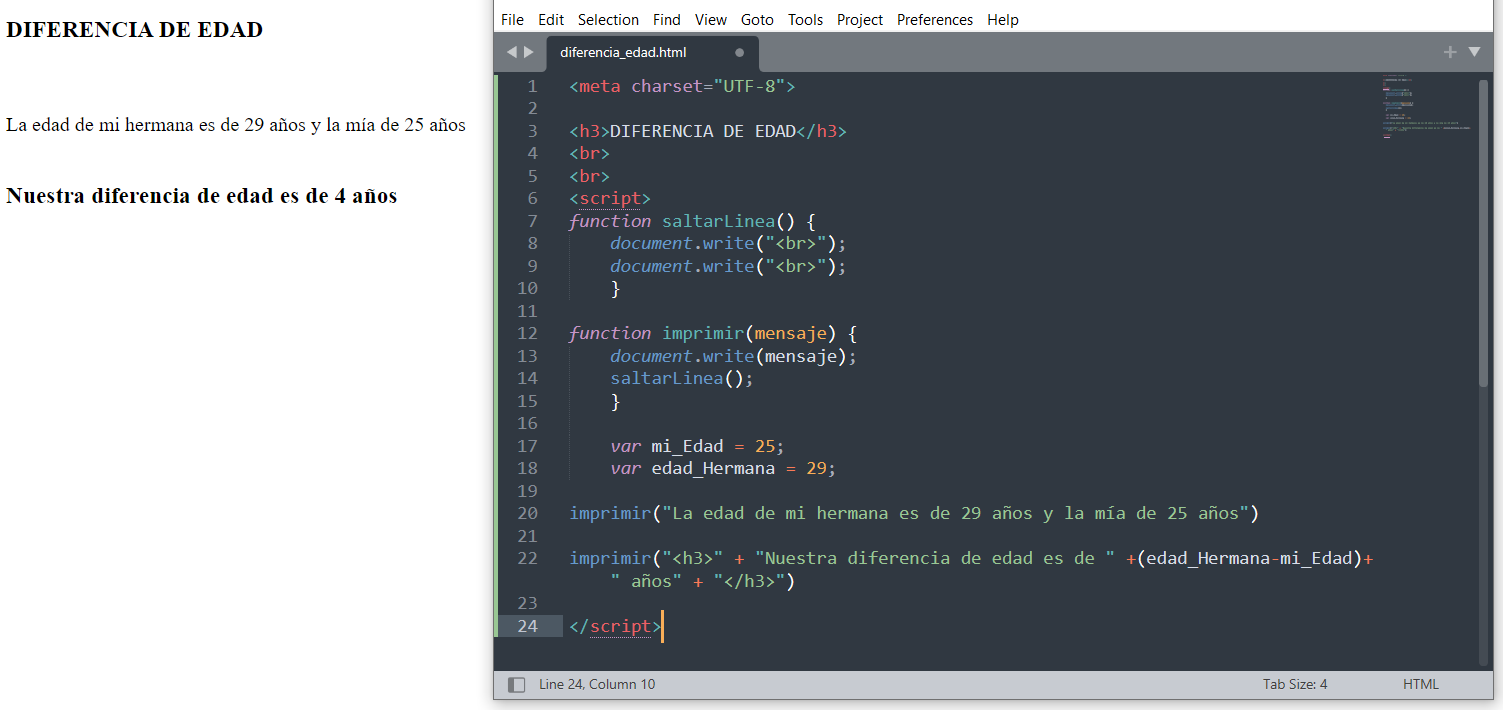
Task: Click line number 20 in gutter
Action: [527, 513]
